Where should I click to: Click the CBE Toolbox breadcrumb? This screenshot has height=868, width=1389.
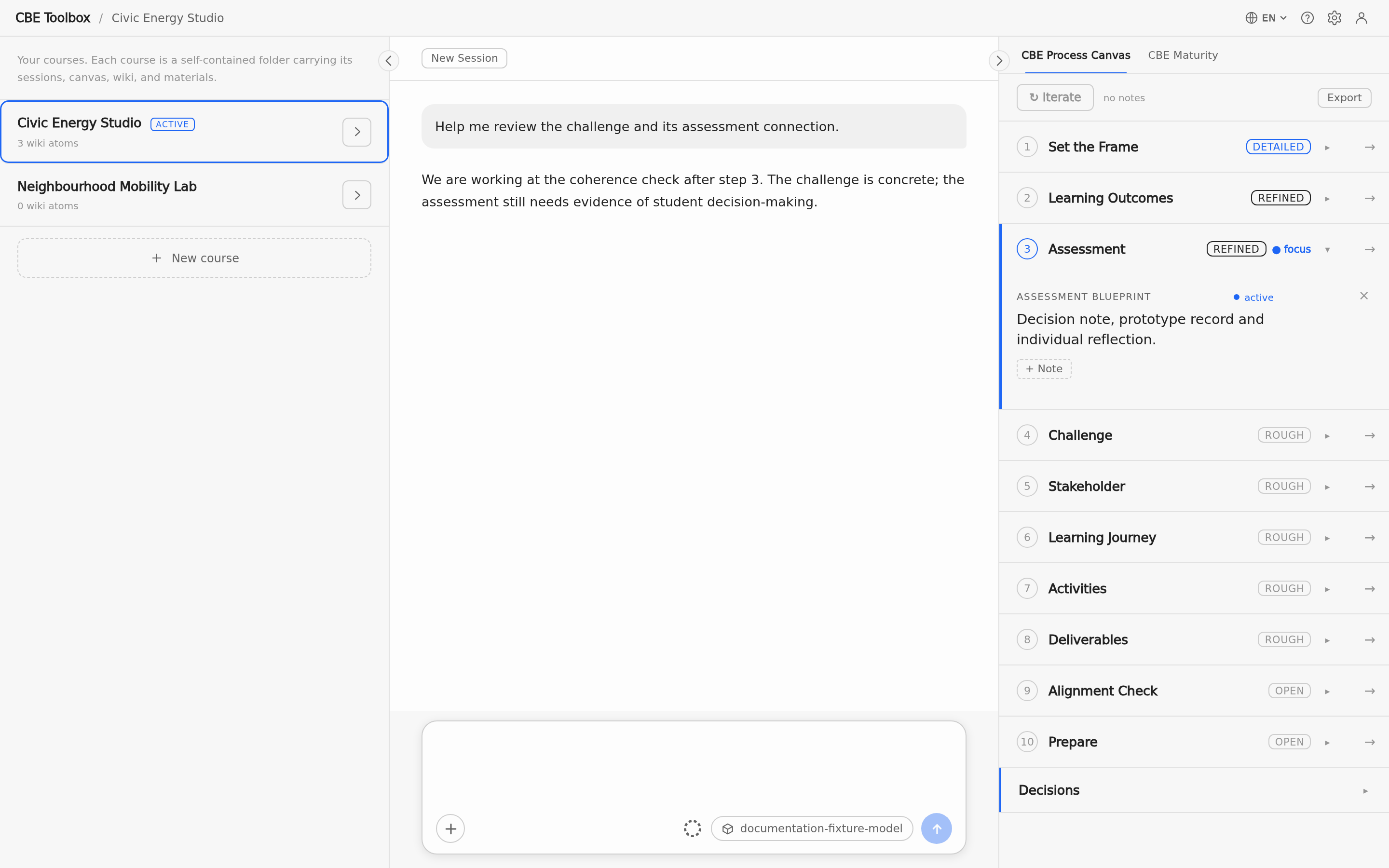tap(53, 18)
